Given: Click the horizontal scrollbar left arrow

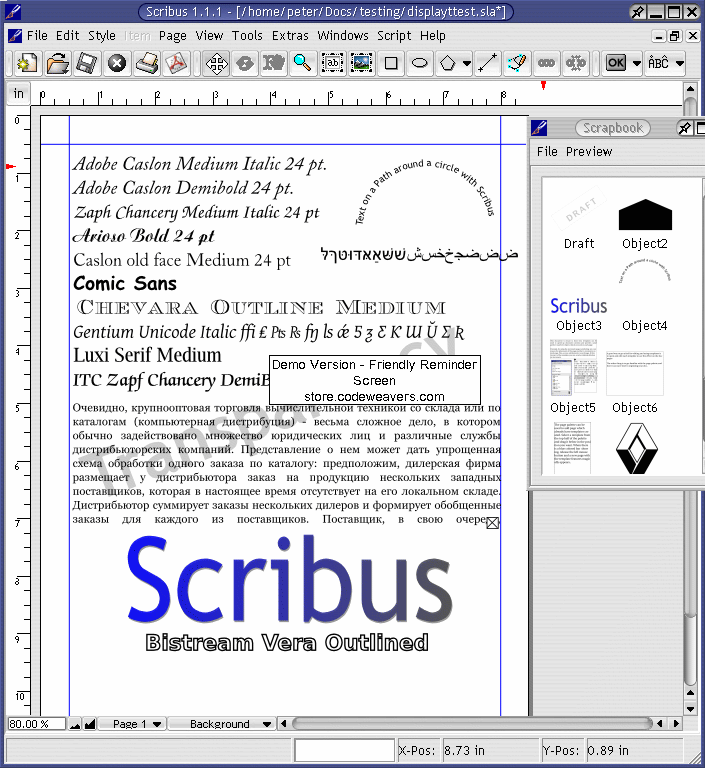Looking at the screenshot, I should 283,723.
